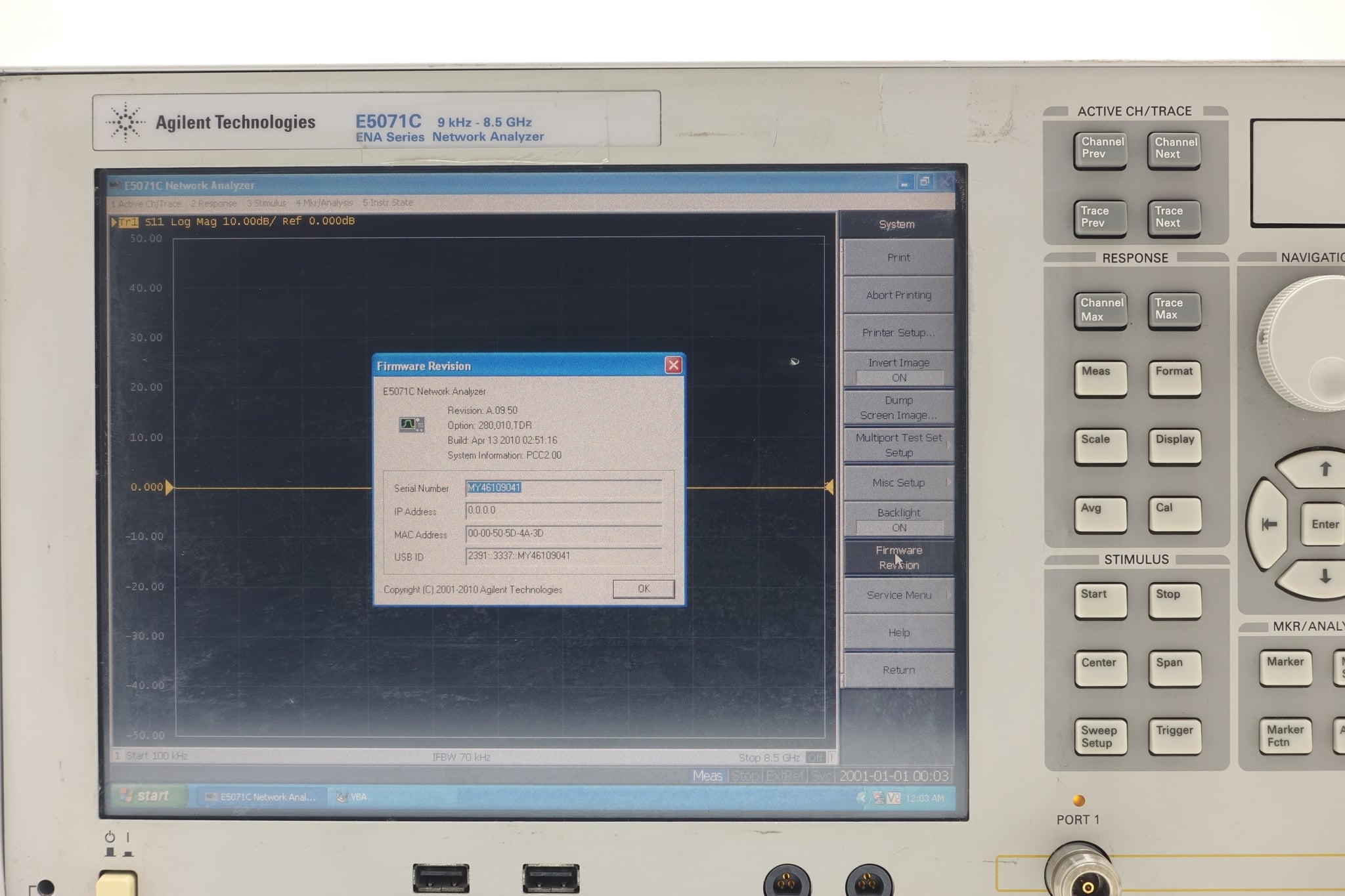Click the system tray network icon
The image size is (1345, 896).
[x=879, y=798]
